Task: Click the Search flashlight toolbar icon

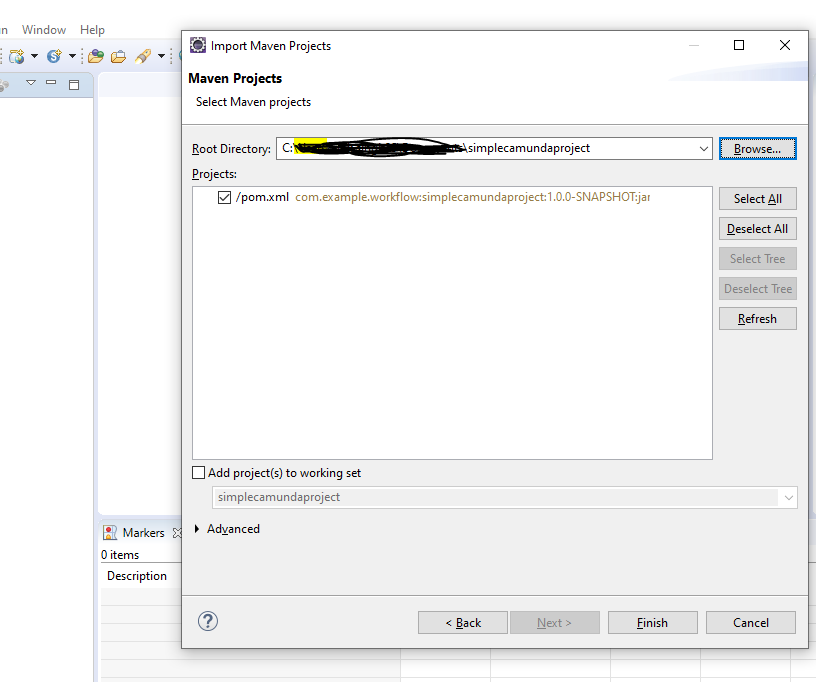Action: tap(143, 56)
